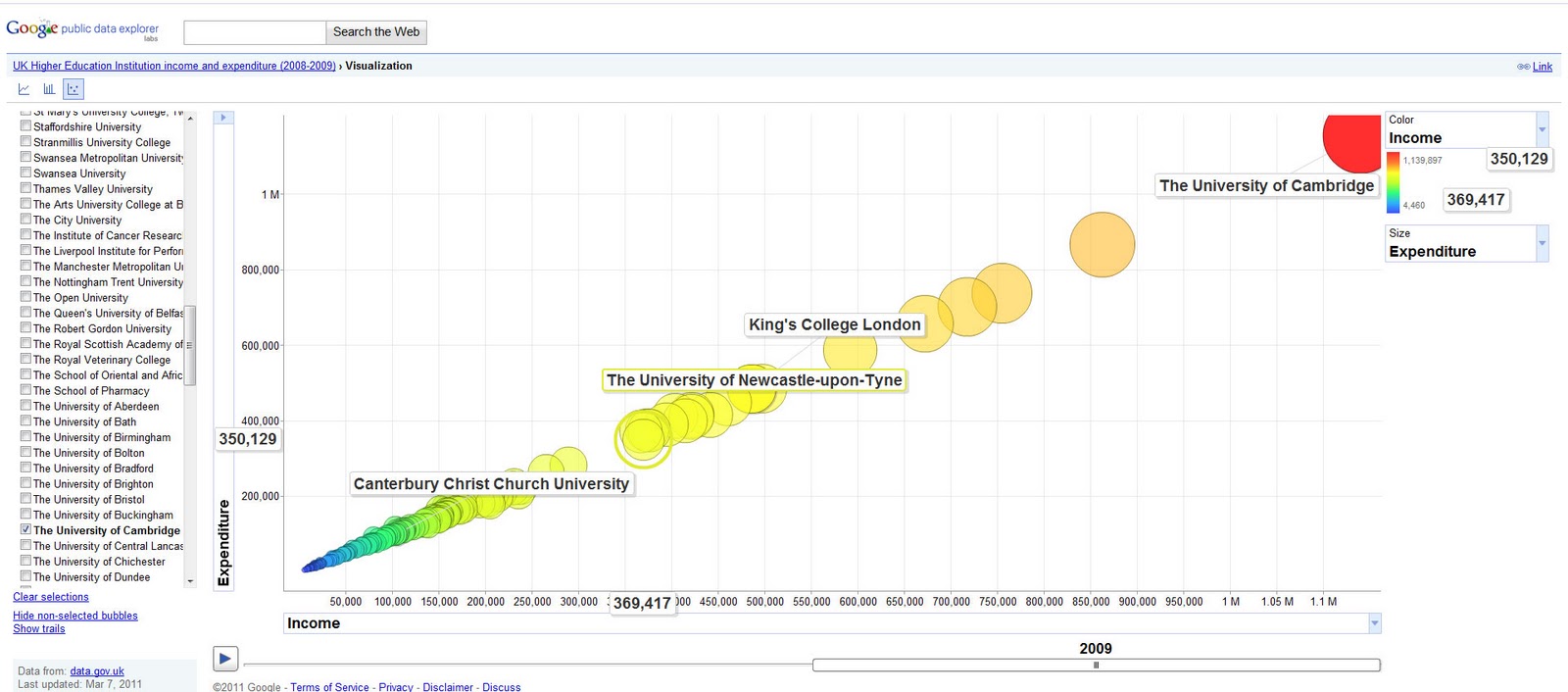Switch to bar chart view icon

(49, 89)
